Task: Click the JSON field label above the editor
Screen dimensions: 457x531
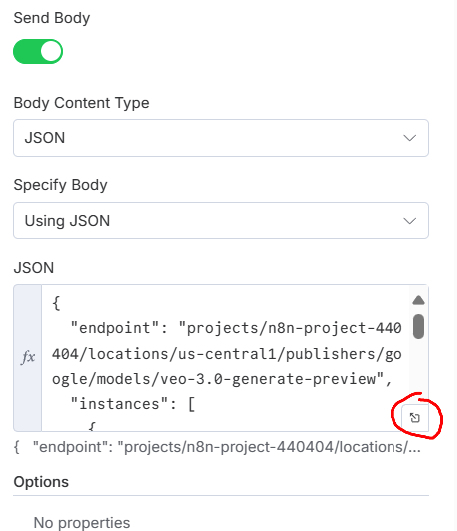Action: (x=34, y=268)
